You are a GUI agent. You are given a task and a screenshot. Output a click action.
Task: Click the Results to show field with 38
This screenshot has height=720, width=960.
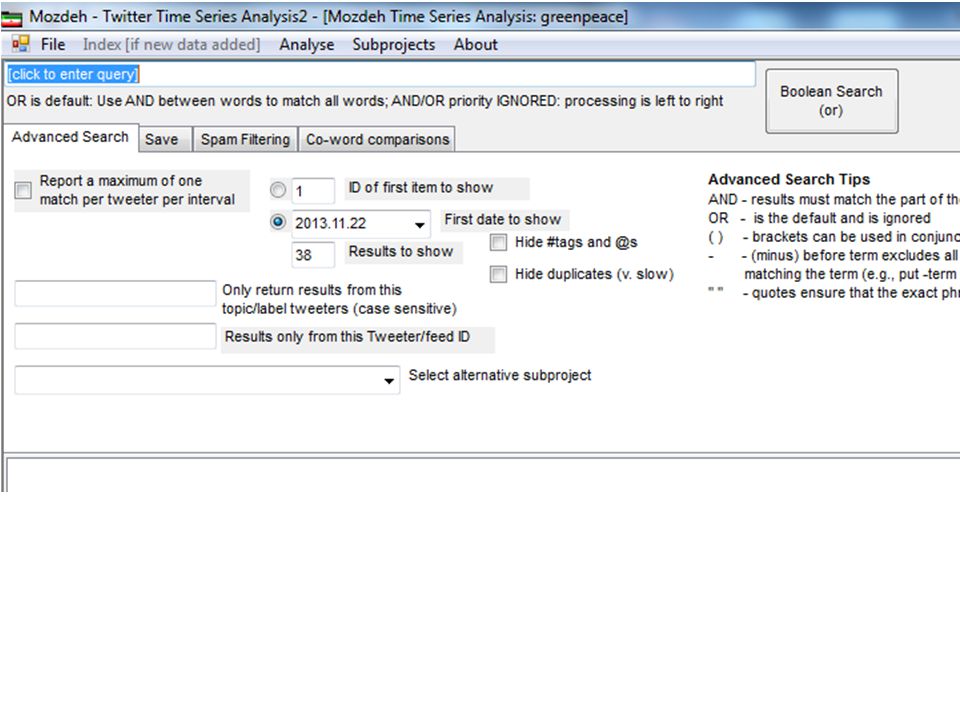coord(313,255)
